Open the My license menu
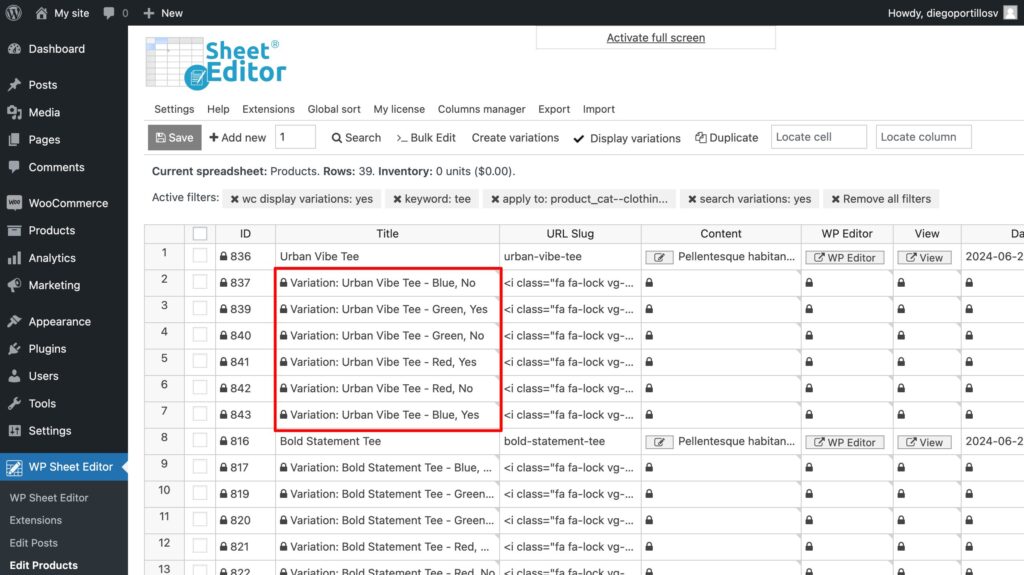This screenshot has height=575, width=1024. click(399, 109)
